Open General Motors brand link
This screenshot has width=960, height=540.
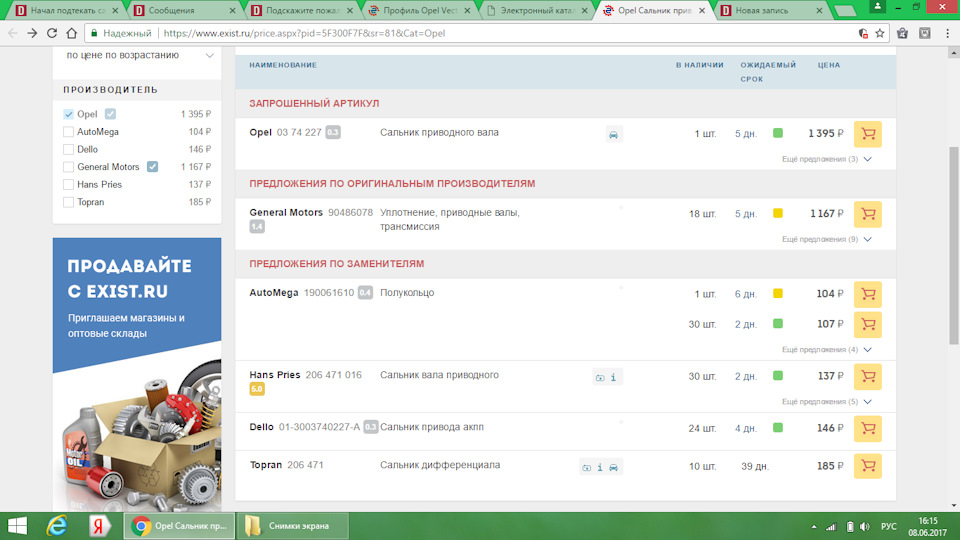click(x=286, y=212)
